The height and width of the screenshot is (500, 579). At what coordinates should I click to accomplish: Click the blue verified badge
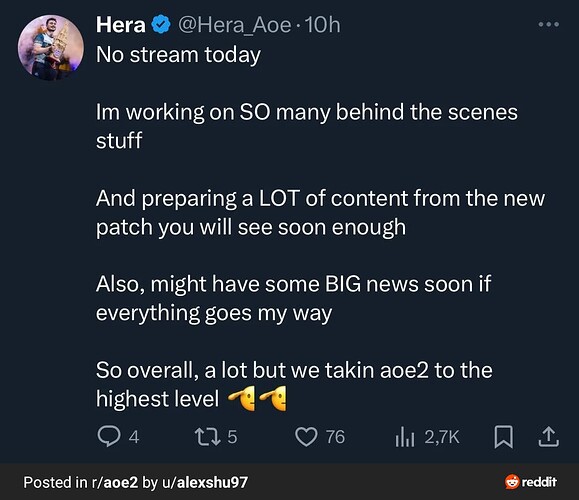coord(160,25)
